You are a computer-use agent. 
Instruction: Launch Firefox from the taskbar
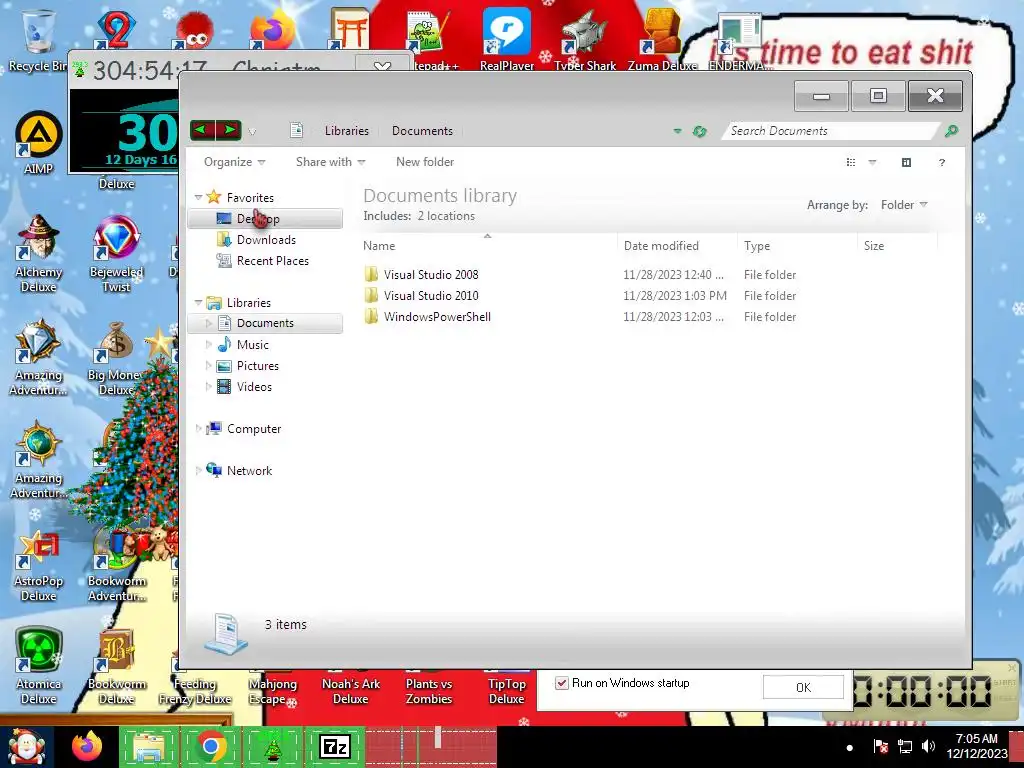point(87,747)
